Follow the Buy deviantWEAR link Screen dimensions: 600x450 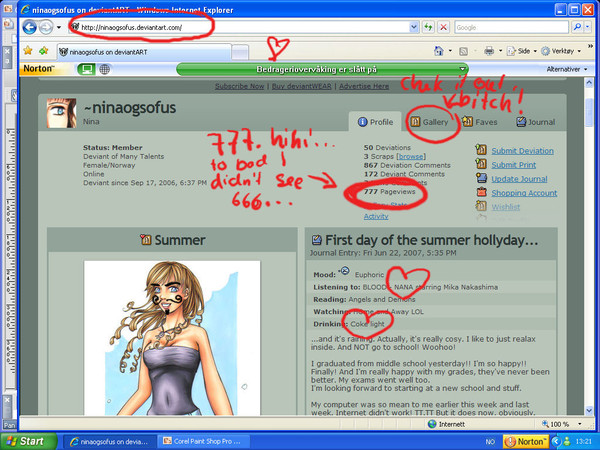pos(302,86)
